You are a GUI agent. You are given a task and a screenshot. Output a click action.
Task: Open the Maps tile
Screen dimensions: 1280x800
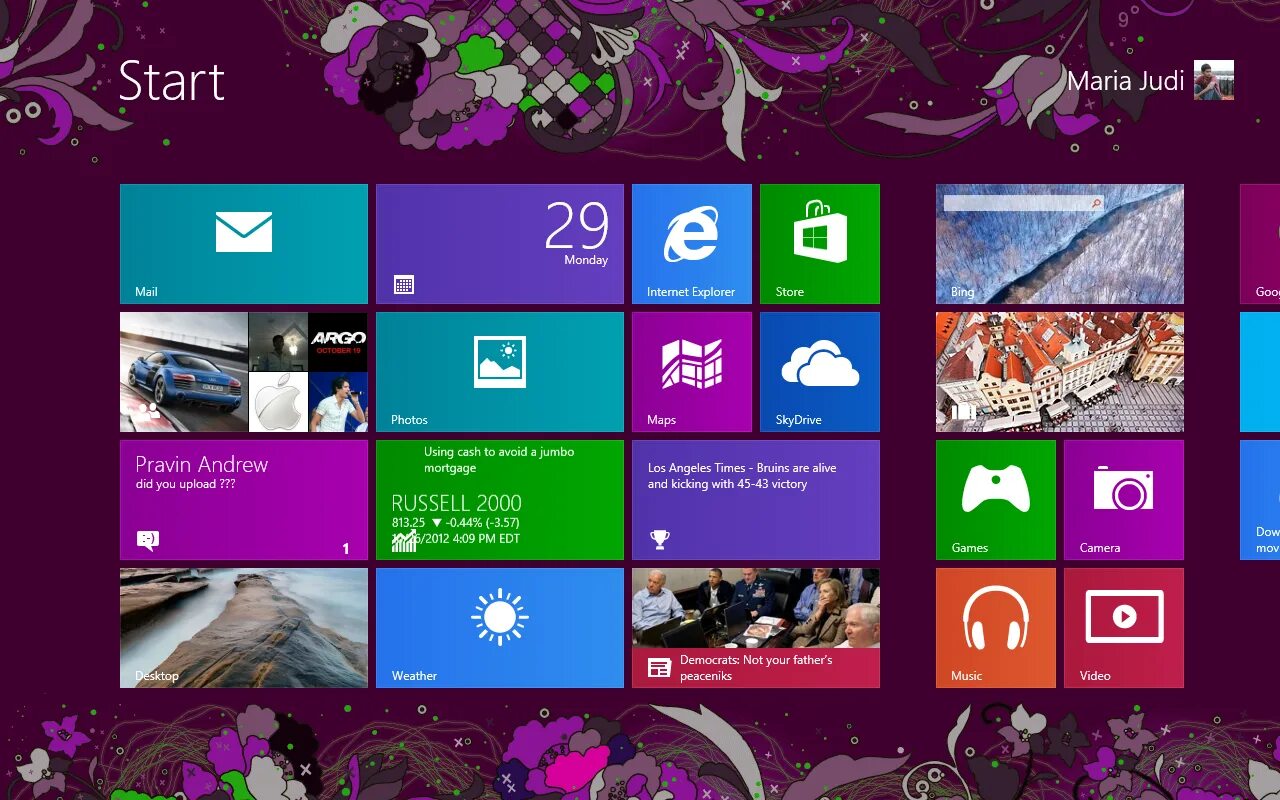pos(692,372)
